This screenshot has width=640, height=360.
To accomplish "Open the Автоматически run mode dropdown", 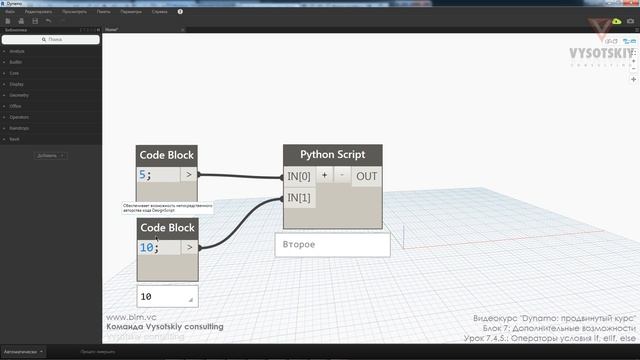I will 23,351.
